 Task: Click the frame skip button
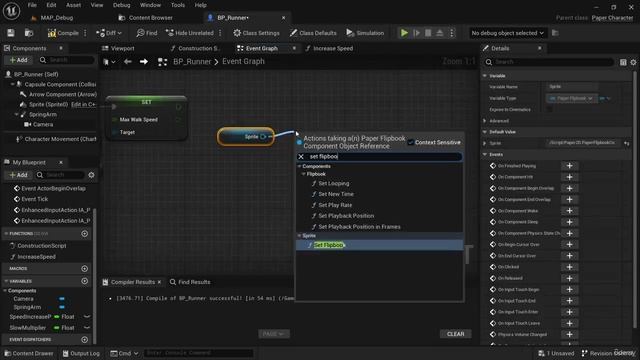point(416,33)
